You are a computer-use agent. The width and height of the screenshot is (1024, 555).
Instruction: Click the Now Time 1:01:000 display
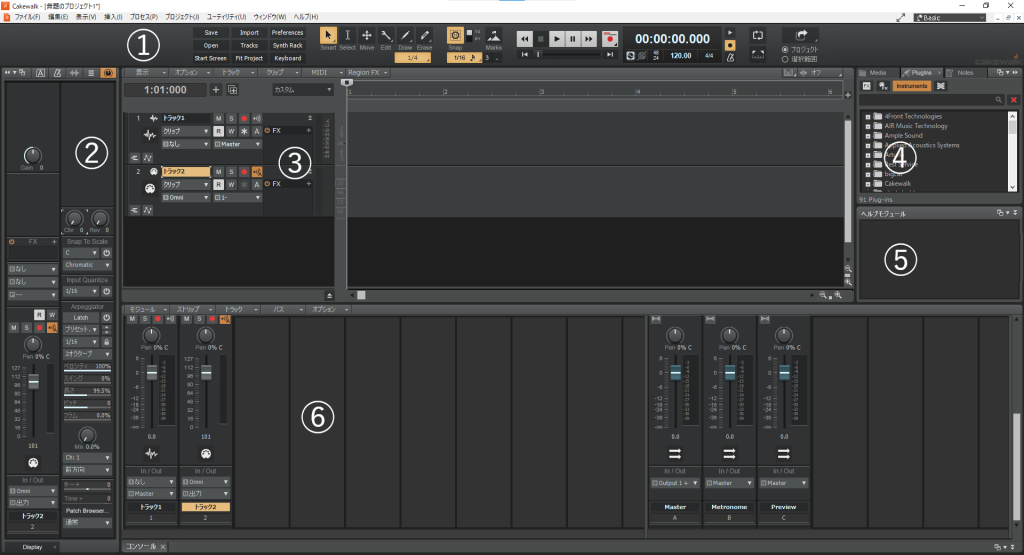pyautogui.click(x=165, y=90)
